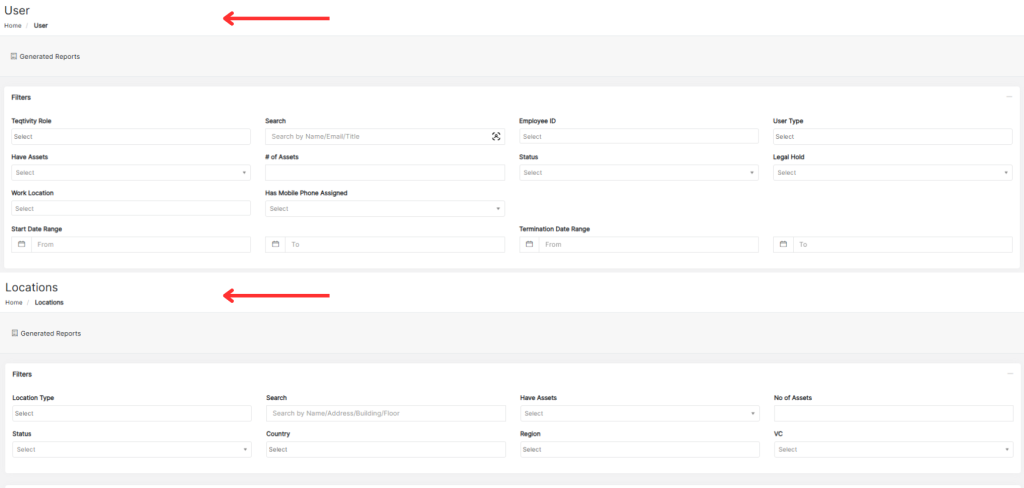Select the Country filter field
This screenshot has height=488, width=1024.
point(385,450)
